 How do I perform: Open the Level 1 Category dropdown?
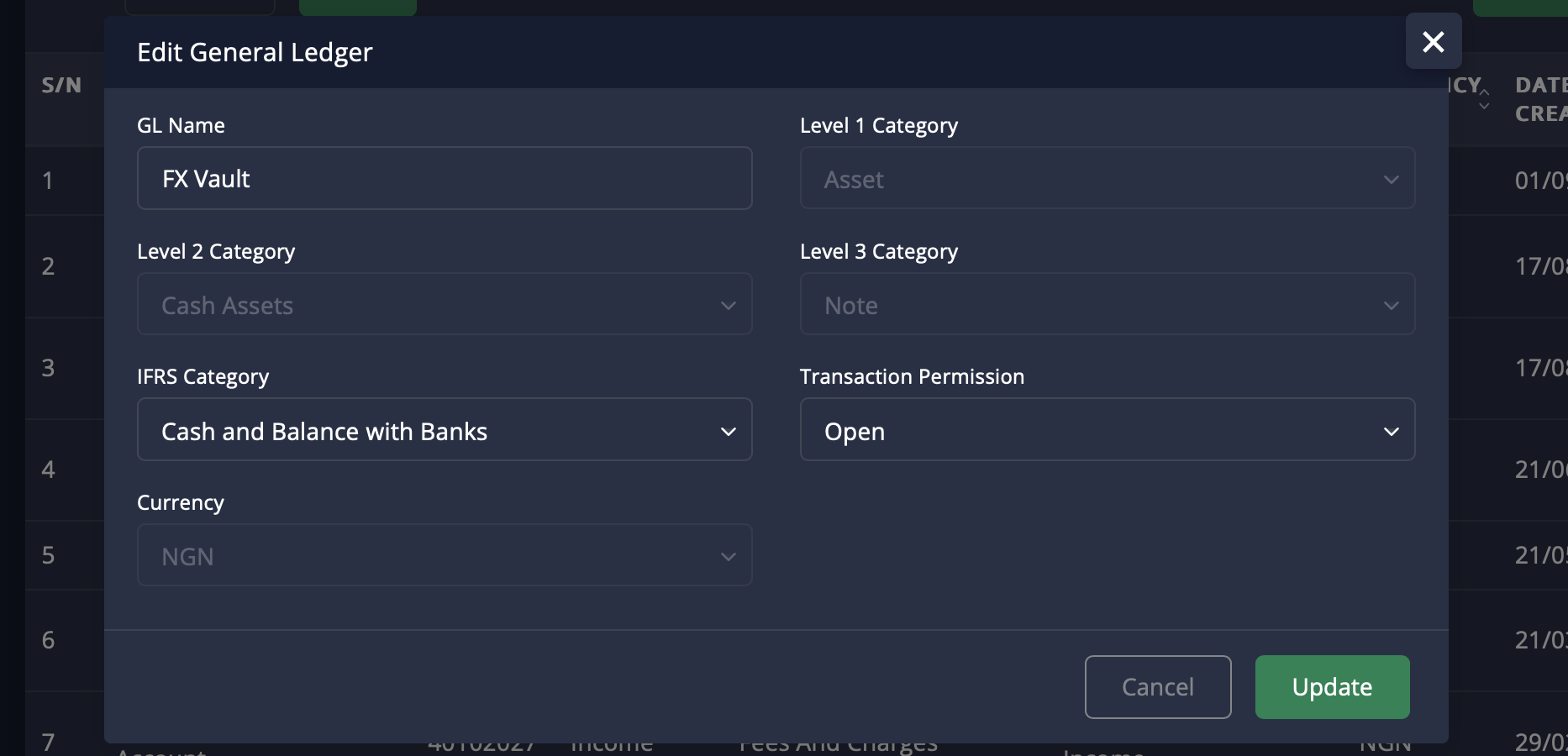tap(1107, 178)
